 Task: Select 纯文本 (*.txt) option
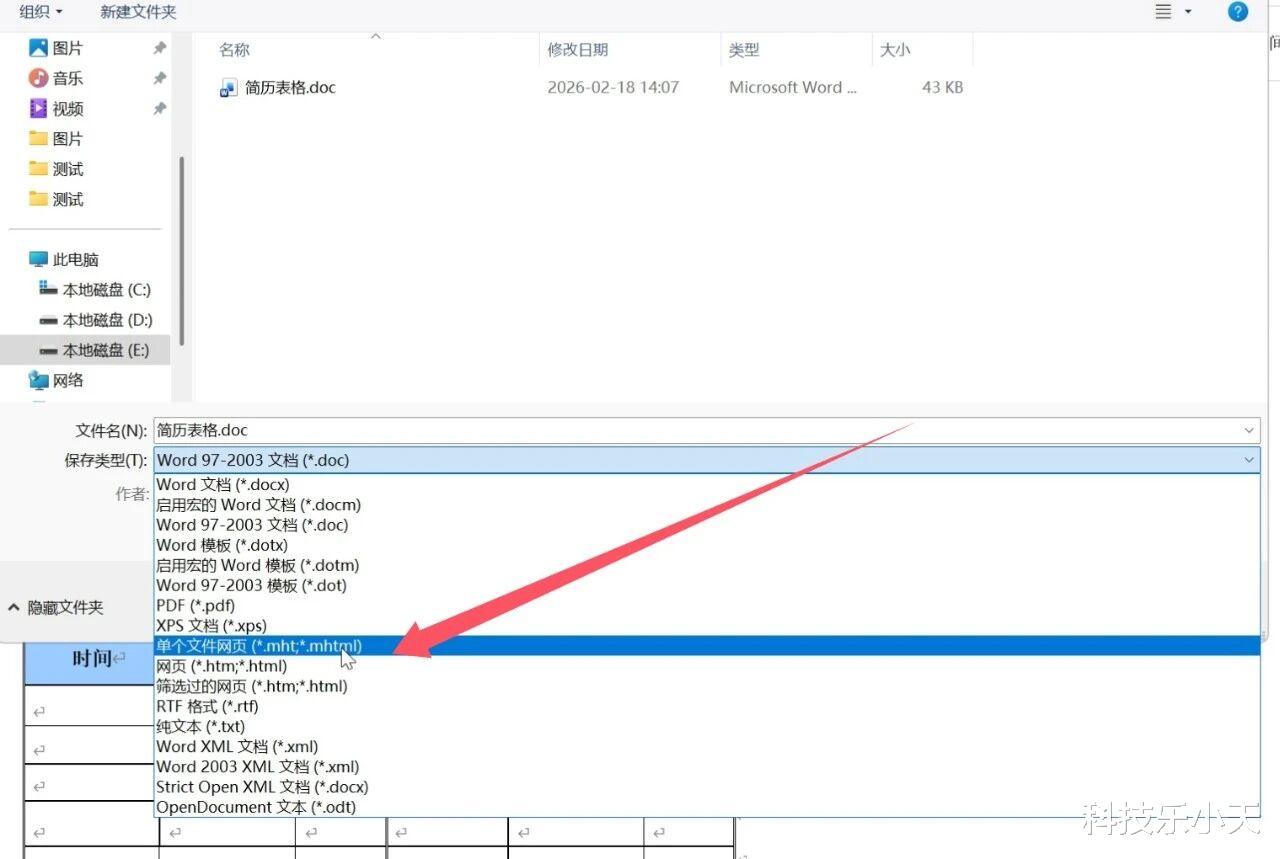707,726
